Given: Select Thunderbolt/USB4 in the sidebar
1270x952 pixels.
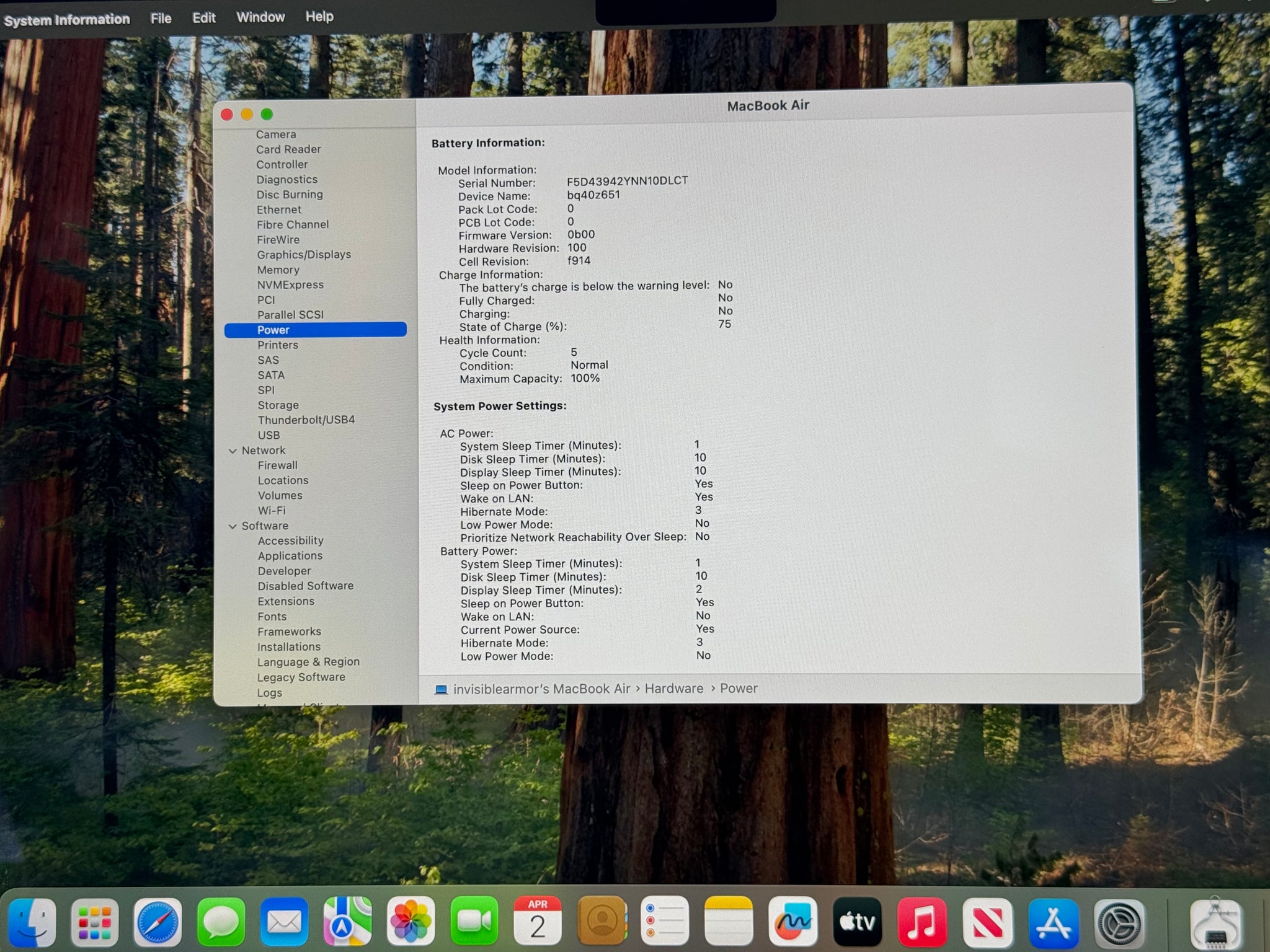Looking at the screenshot, I should (306, 420).
